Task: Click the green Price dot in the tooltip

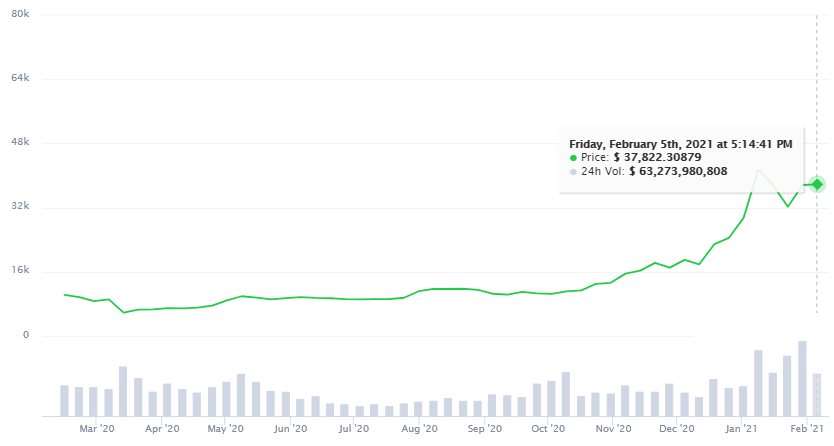Action: [x=573, y=158]
